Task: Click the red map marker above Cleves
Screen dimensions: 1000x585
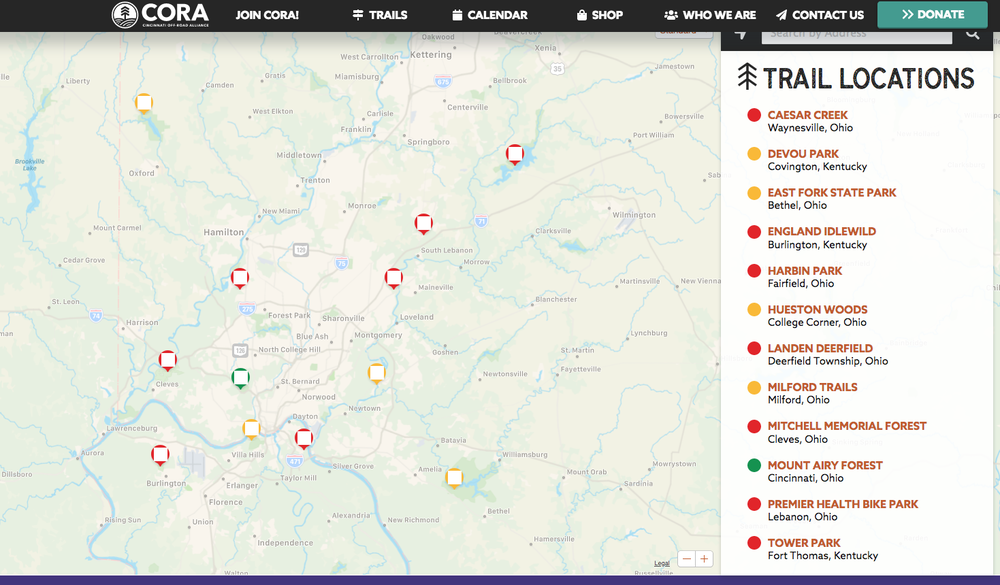Action: click(x=168, y=360)
